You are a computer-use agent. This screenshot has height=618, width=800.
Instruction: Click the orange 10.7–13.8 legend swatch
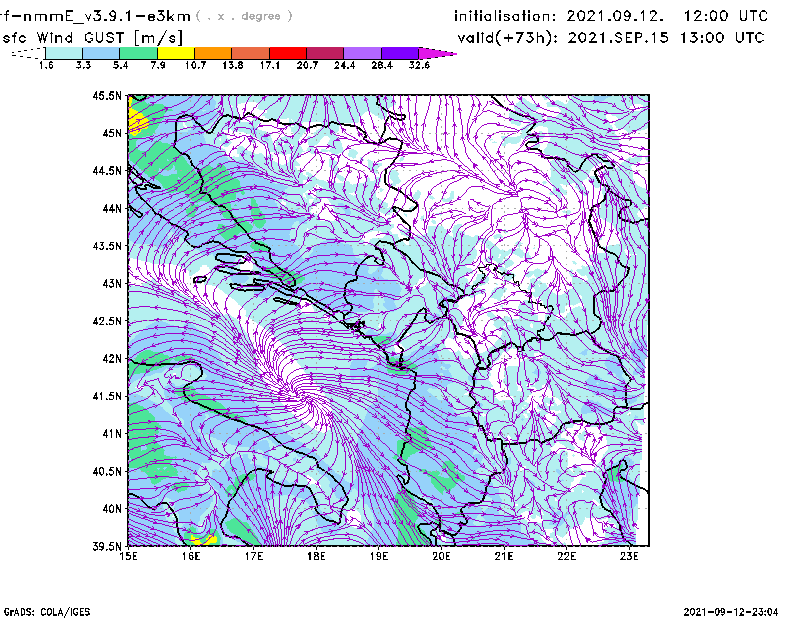point(213,53)
